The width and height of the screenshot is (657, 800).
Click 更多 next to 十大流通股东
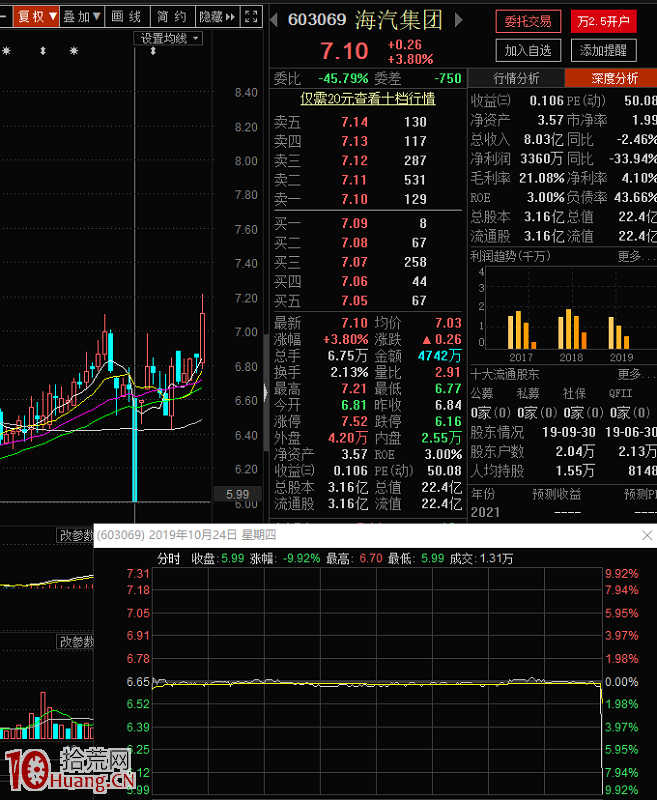(x=635, y=374)
